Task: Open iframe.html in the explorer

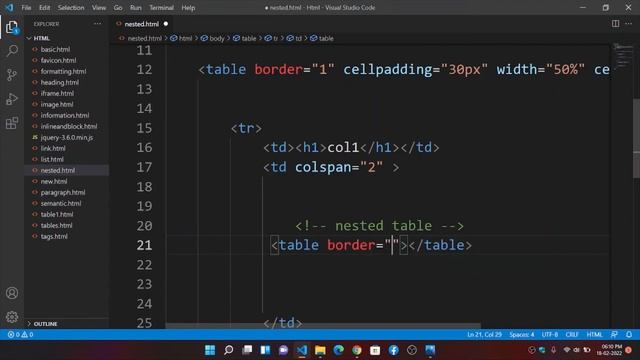Action: point(67,93)
